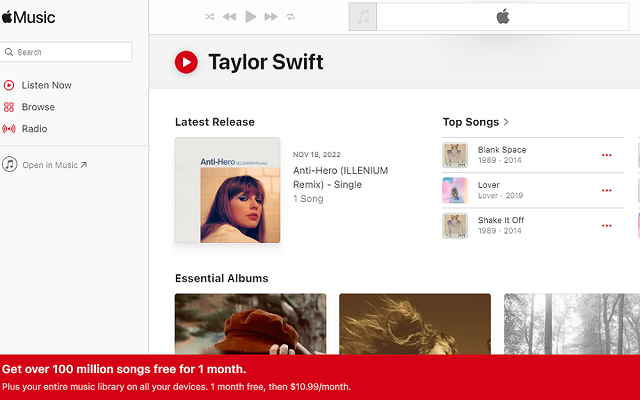Click the 1 Song label
Viewport: 640px width, 400px height.
coord(308,199)
